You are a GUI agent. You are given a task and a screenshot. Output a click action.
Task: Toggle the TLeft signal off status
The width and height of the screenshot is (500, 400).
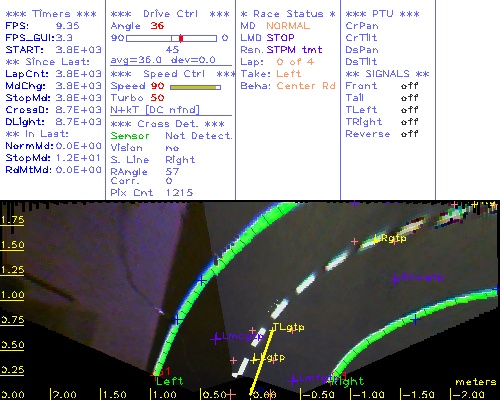click(x=409, y=110)
